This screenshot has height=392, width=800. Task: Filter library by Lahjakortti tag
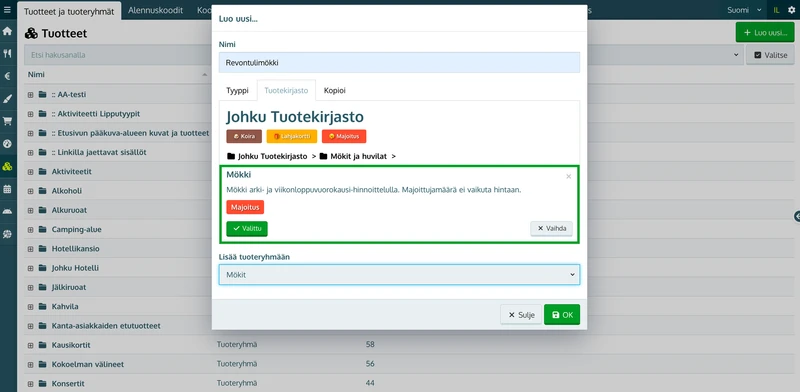pyautogui.click(x=292, y=136)
